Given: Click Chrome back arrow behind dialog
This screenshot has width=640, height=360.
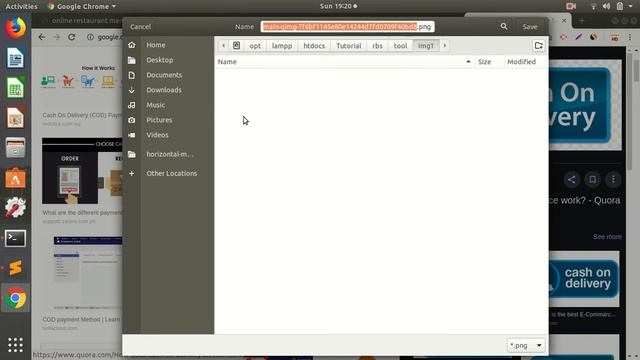Looking at the screenshot, I should pyautogui.click(x=42, y=37).
